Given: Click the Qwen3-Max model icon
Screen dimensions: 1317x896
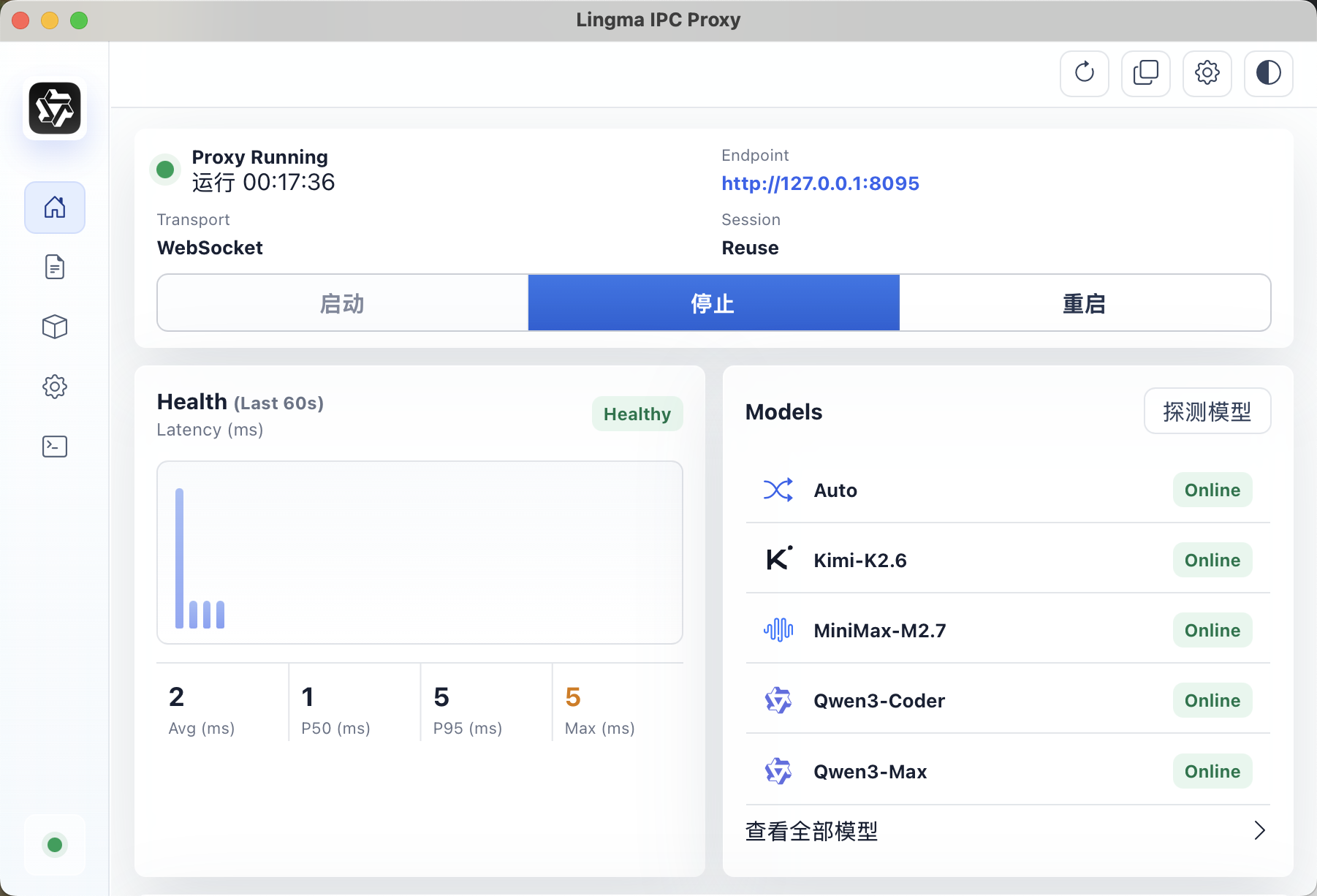Looking at the screenshot, I should 778,771.
